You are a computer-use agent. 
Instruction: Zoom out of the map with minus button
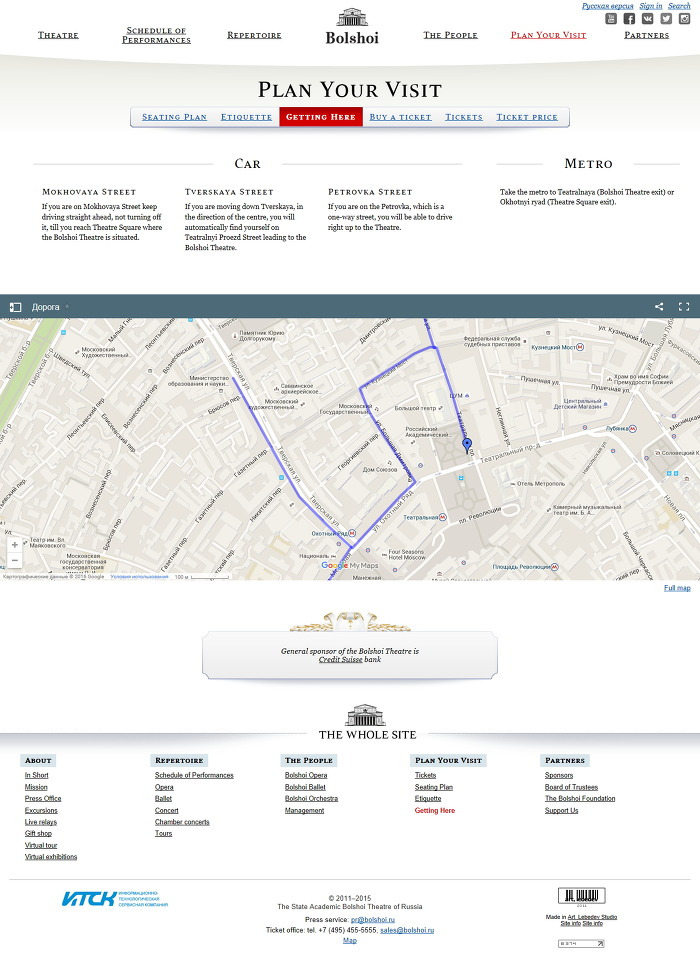click(15, 560)
